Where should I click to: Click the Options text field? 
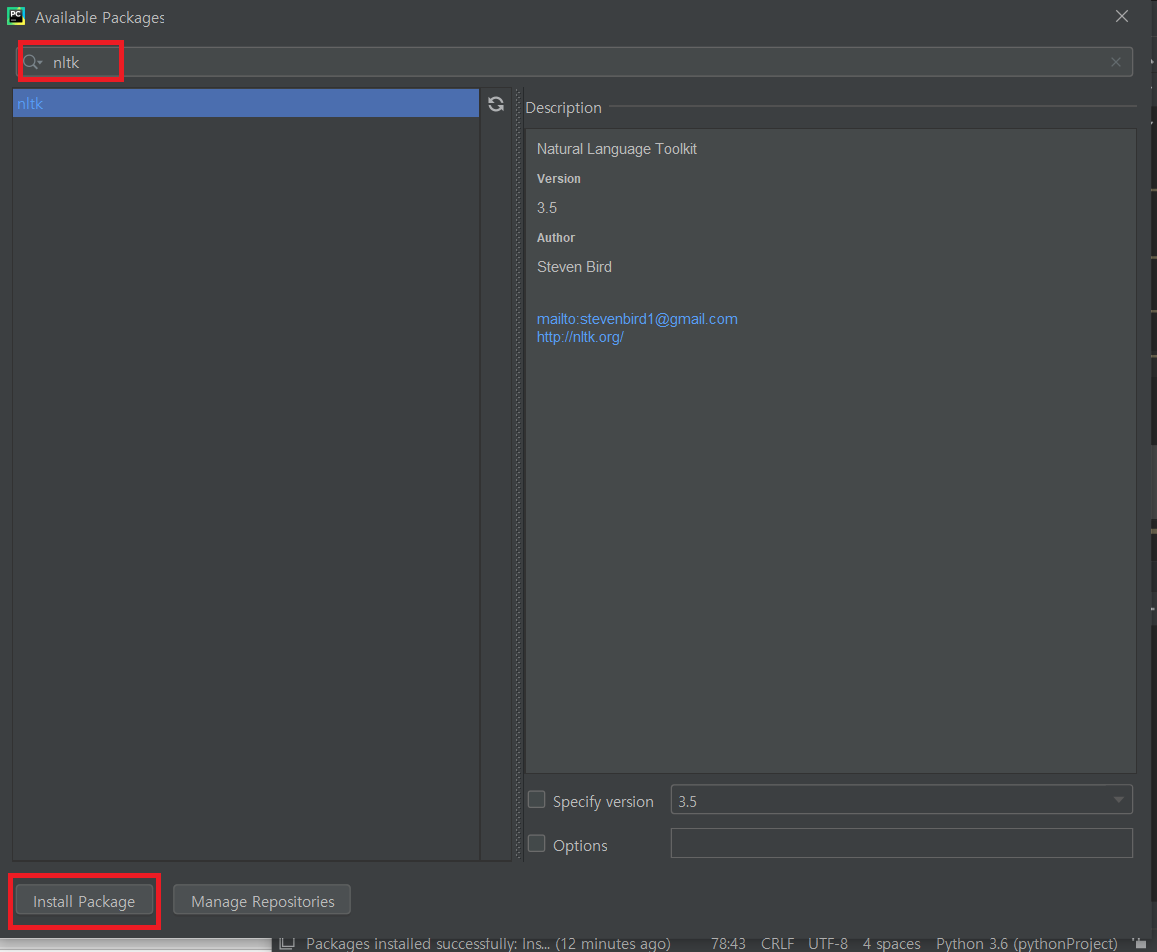(x=901, y=844)
